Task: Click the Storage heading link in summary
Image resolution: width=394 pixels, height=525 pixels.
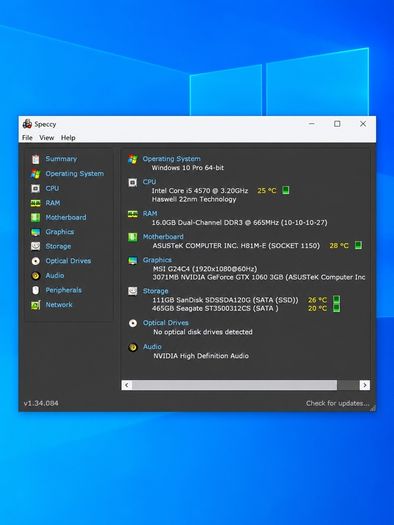Action: pos(156,291)
